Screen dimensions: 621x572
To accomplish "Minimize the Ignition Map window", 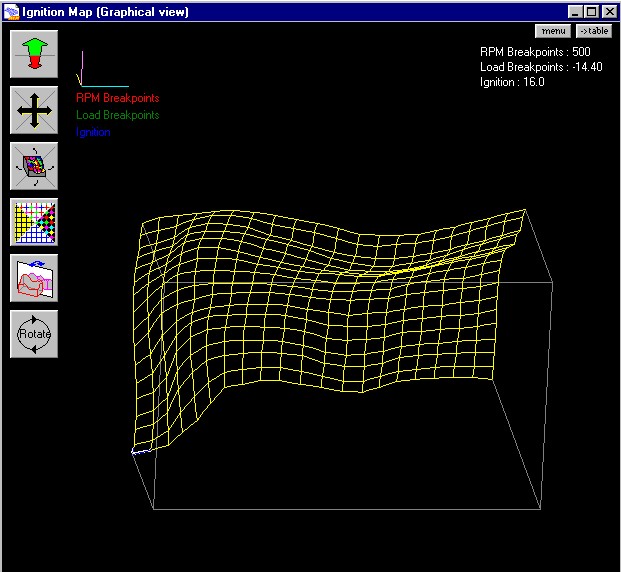I will point(575,12).
